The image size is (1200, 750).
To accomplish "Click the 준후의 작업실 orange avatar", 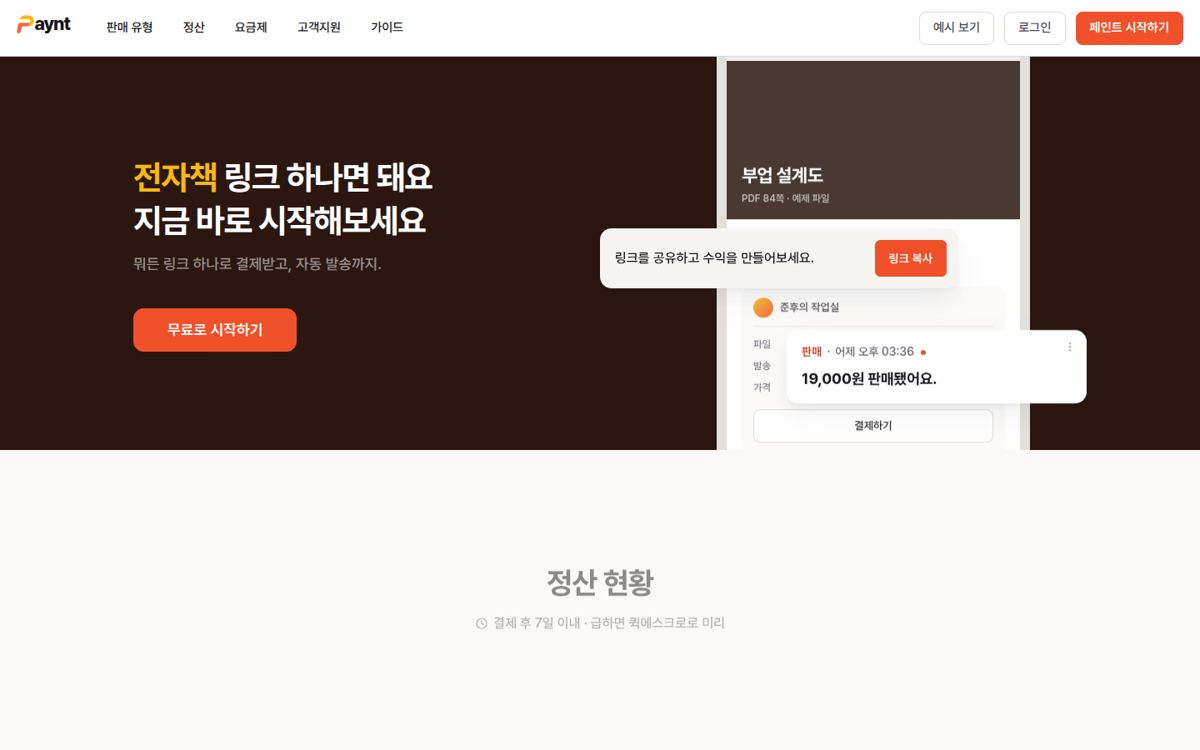I will point(763,307).
